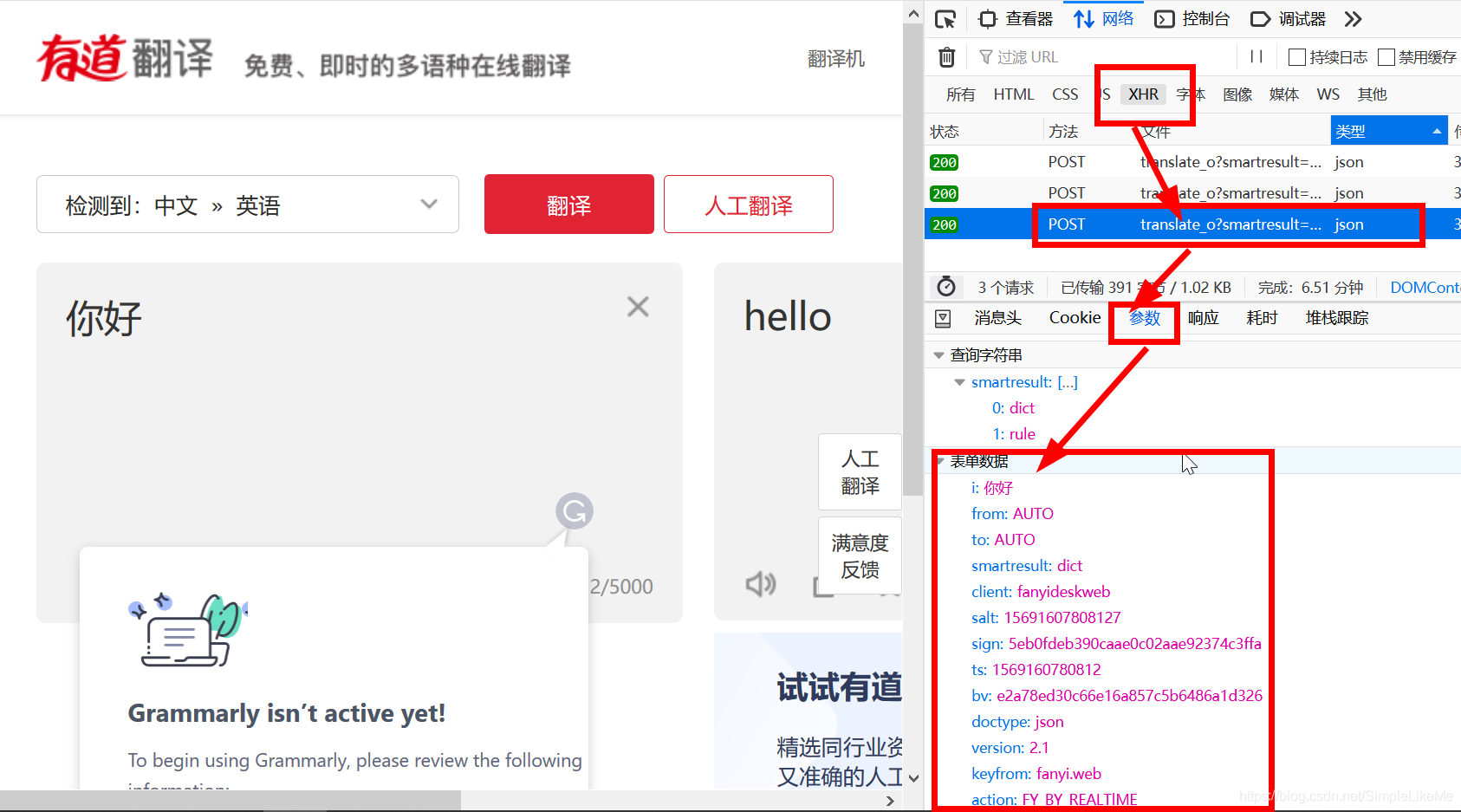The height and width of the screenshot is (812, 1461).
Task: Click the DOMContentLoaded timing link
Action: point(1425,287)
